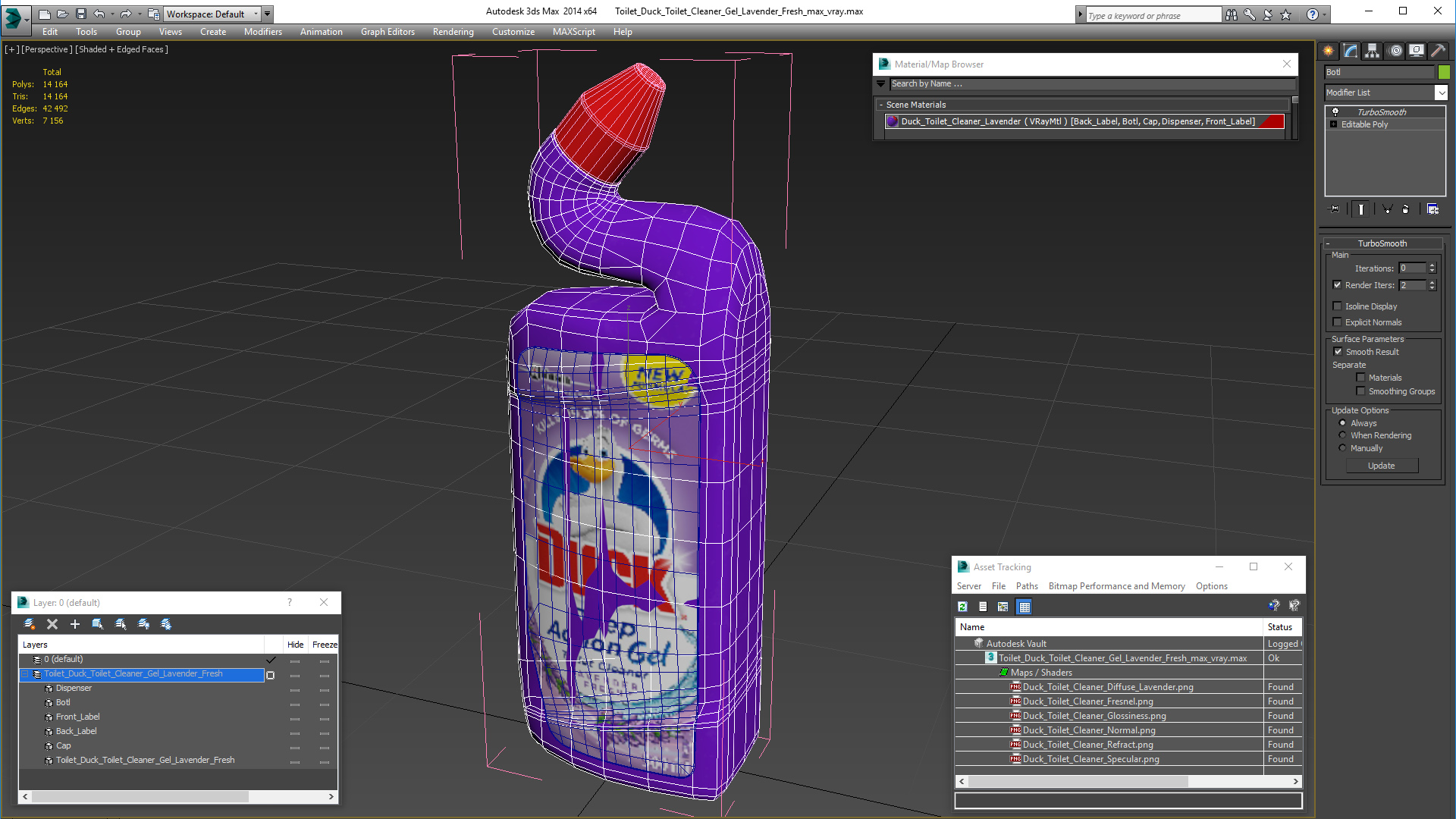Click Make Unique icon below modifier stack
Viewport: 1456px width, 819px height.
1387,209
